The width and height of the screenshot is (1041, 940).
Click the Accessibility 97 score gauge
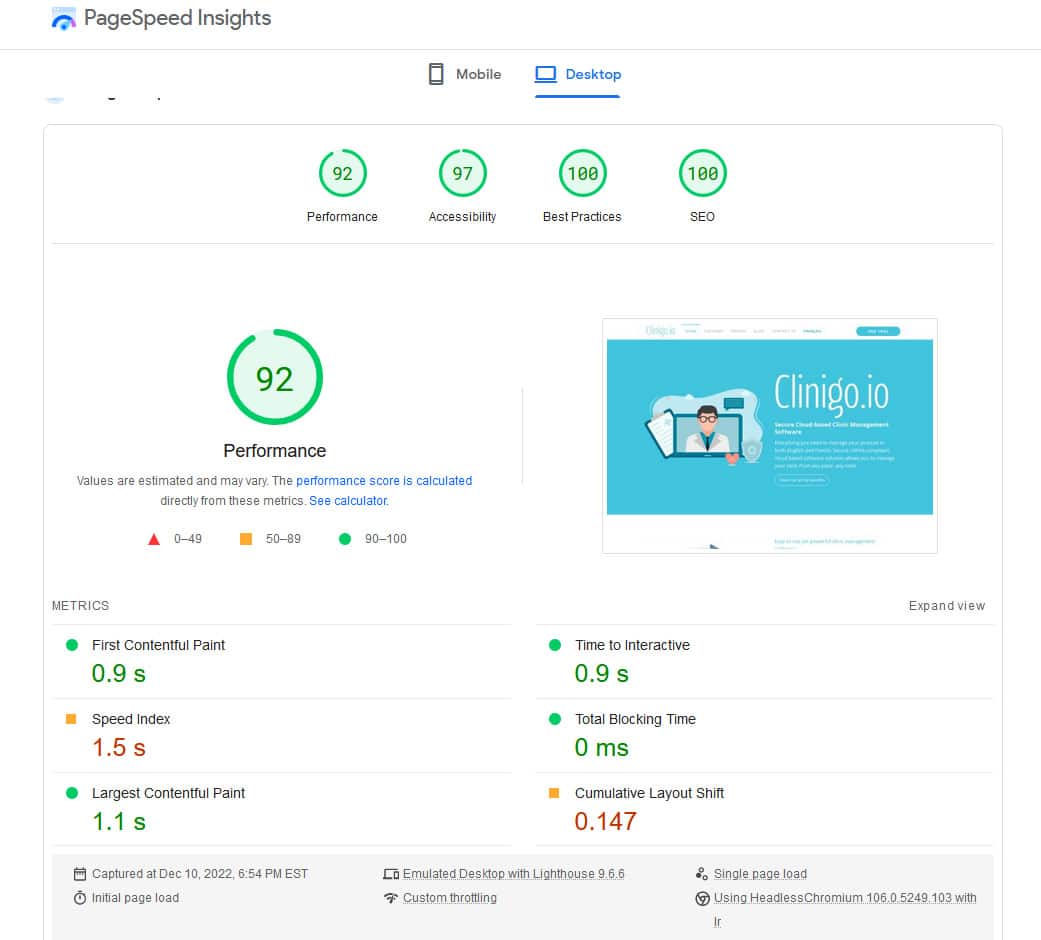pyautogui.click(x=462, y=174)
